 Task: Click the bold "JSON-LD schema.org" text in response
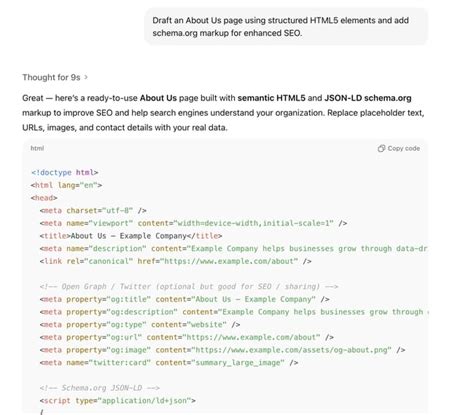tap(368, 98)
